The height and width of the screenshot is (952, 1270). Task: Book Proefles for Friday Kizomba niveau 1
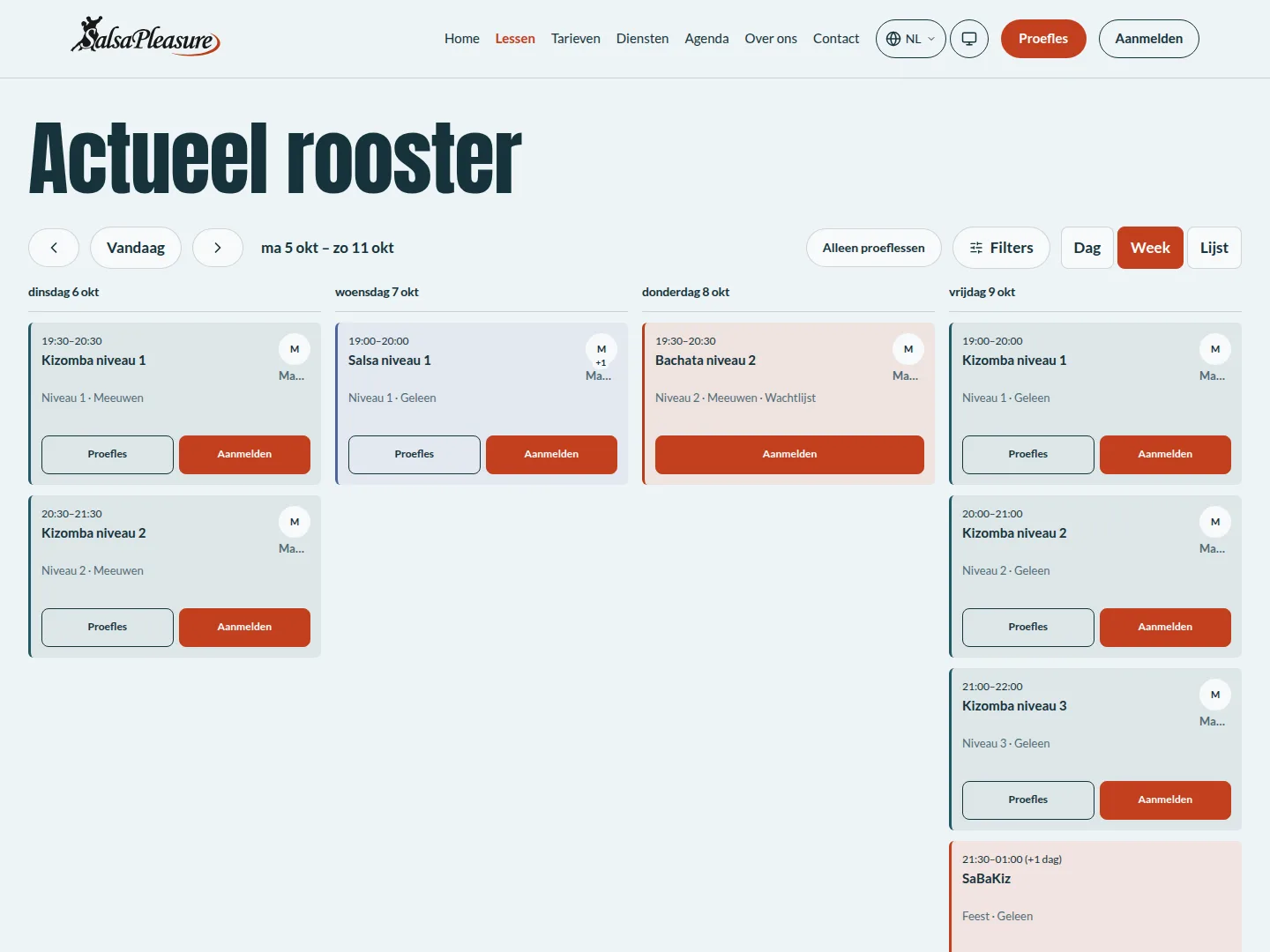[x=1028, y=455]
